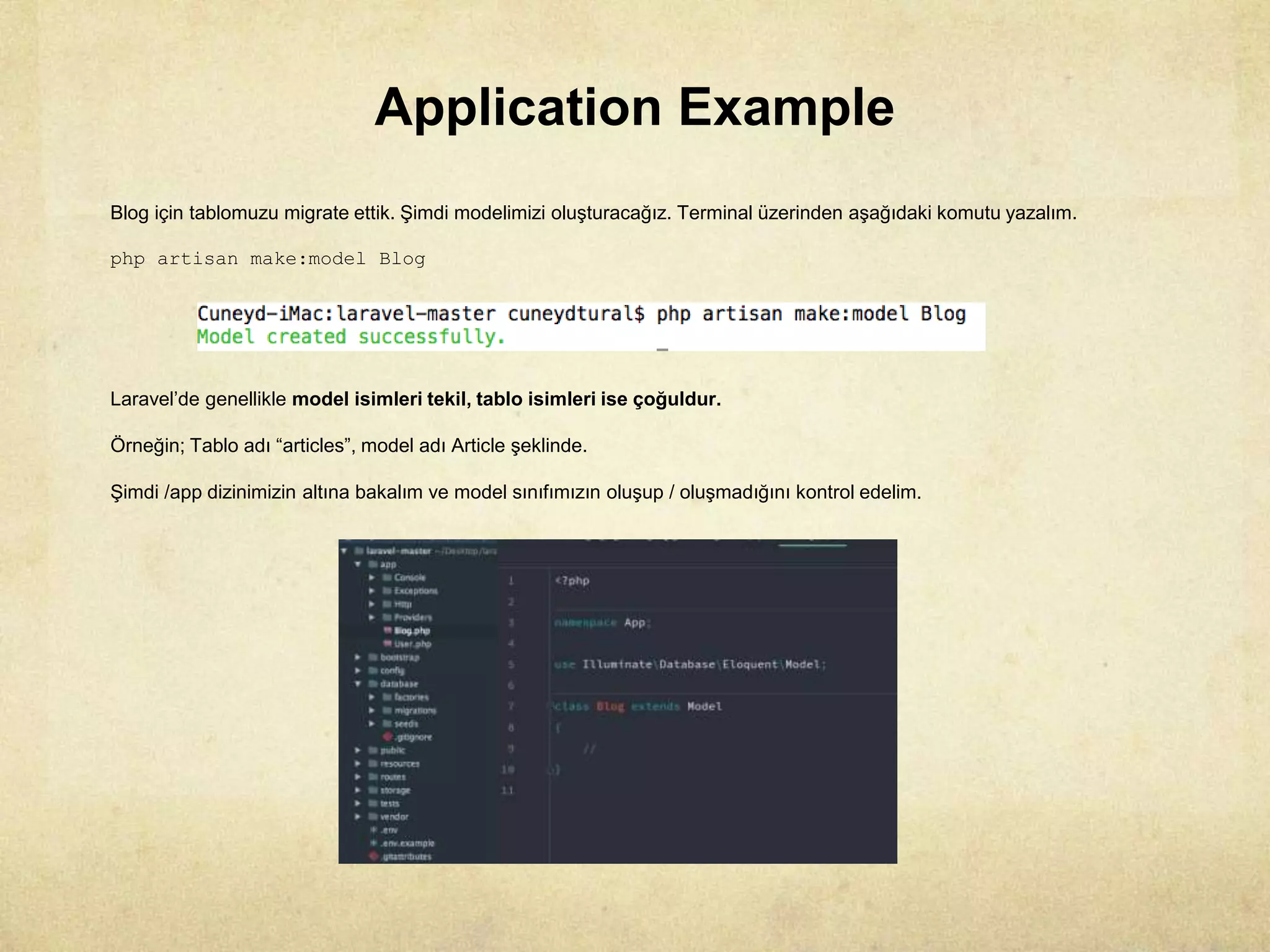Click the Blog.php file icon
Viewport: 1270px width, 952px height.
pyautogui.click(x=388, y=630)
